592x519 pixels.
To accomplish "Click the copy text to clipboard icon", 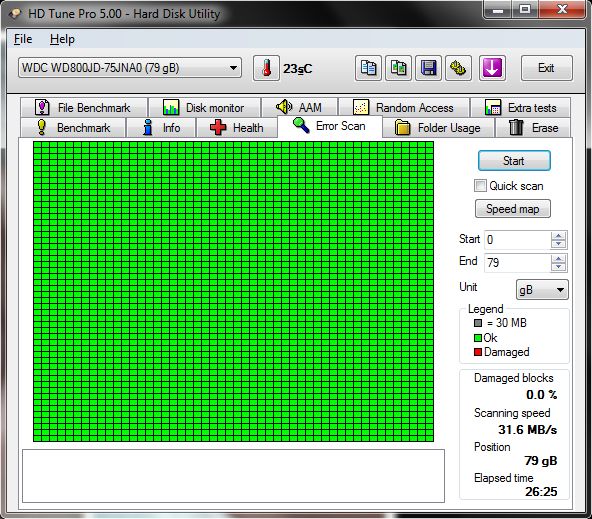I will point(368,68).
